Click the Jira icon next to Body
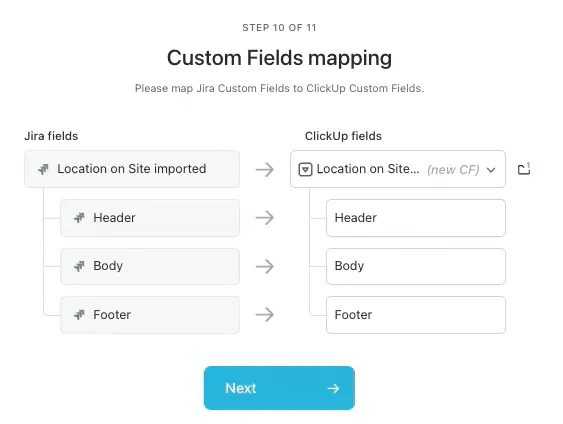The image size is (563, 424). [79, 266]
